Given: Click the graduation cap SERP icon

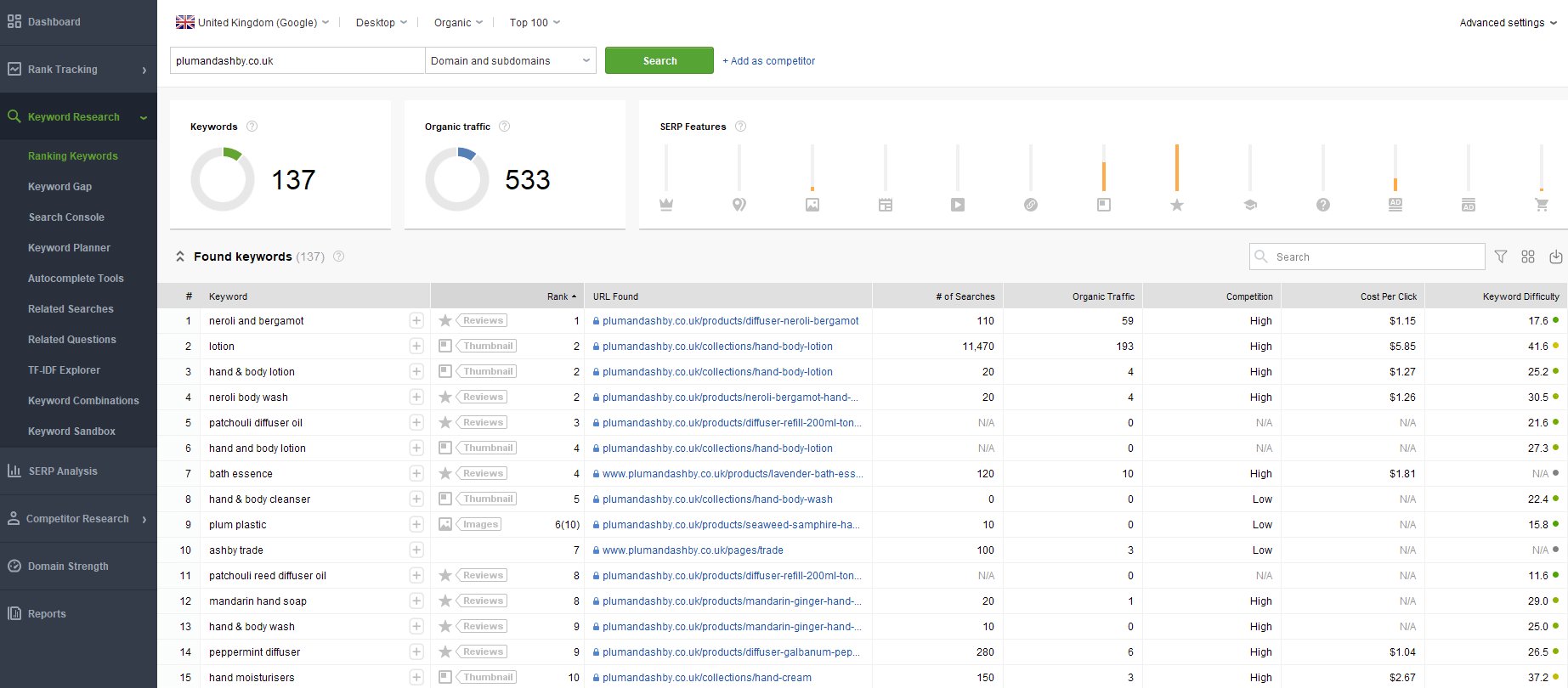Looking at the screenshot, I should (1250, 205).
